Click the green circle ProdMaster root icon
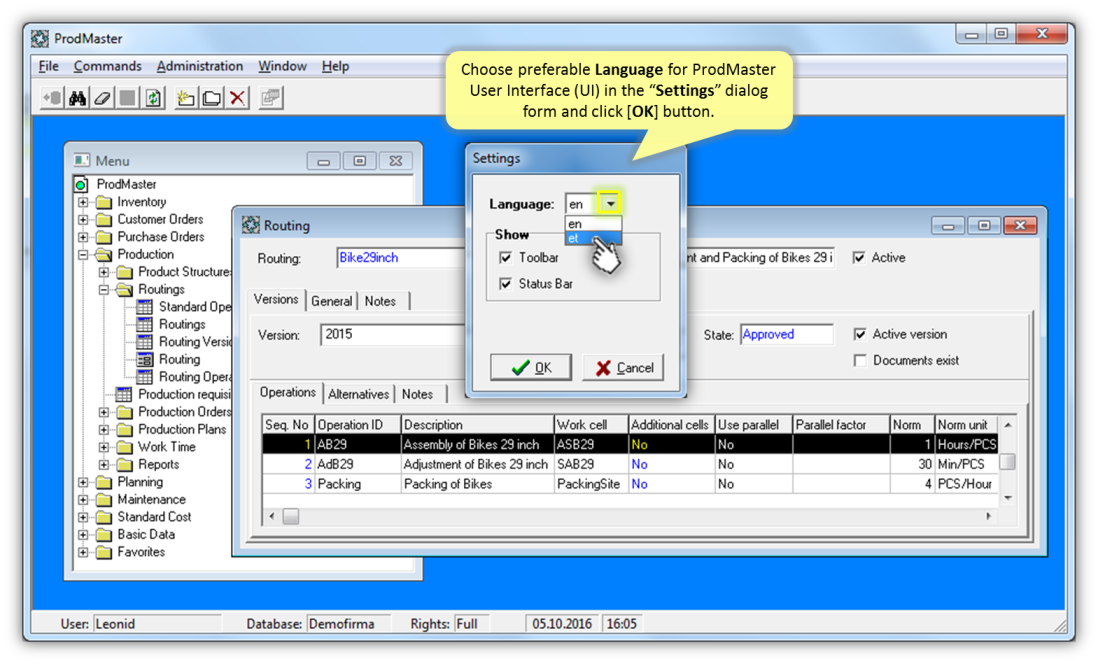The image size is (1098, 664). click(81, 185)
